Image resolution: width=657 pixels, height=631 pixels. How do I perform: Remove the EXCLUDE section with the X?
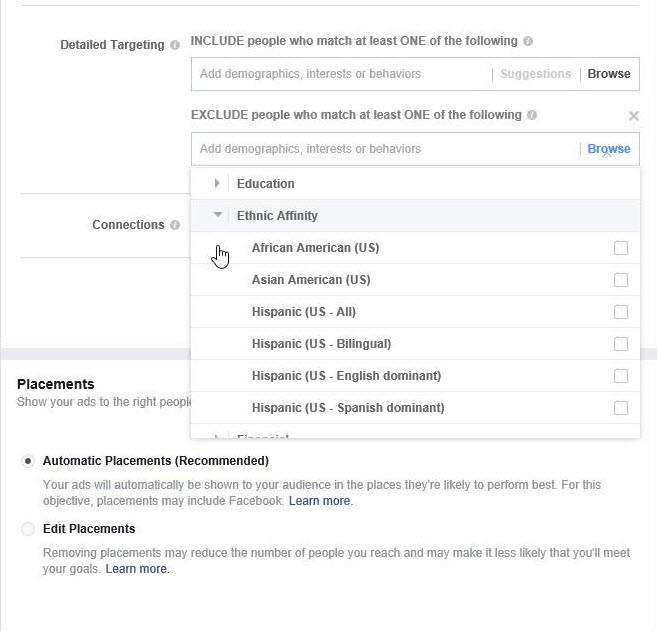tap(633, 116)
